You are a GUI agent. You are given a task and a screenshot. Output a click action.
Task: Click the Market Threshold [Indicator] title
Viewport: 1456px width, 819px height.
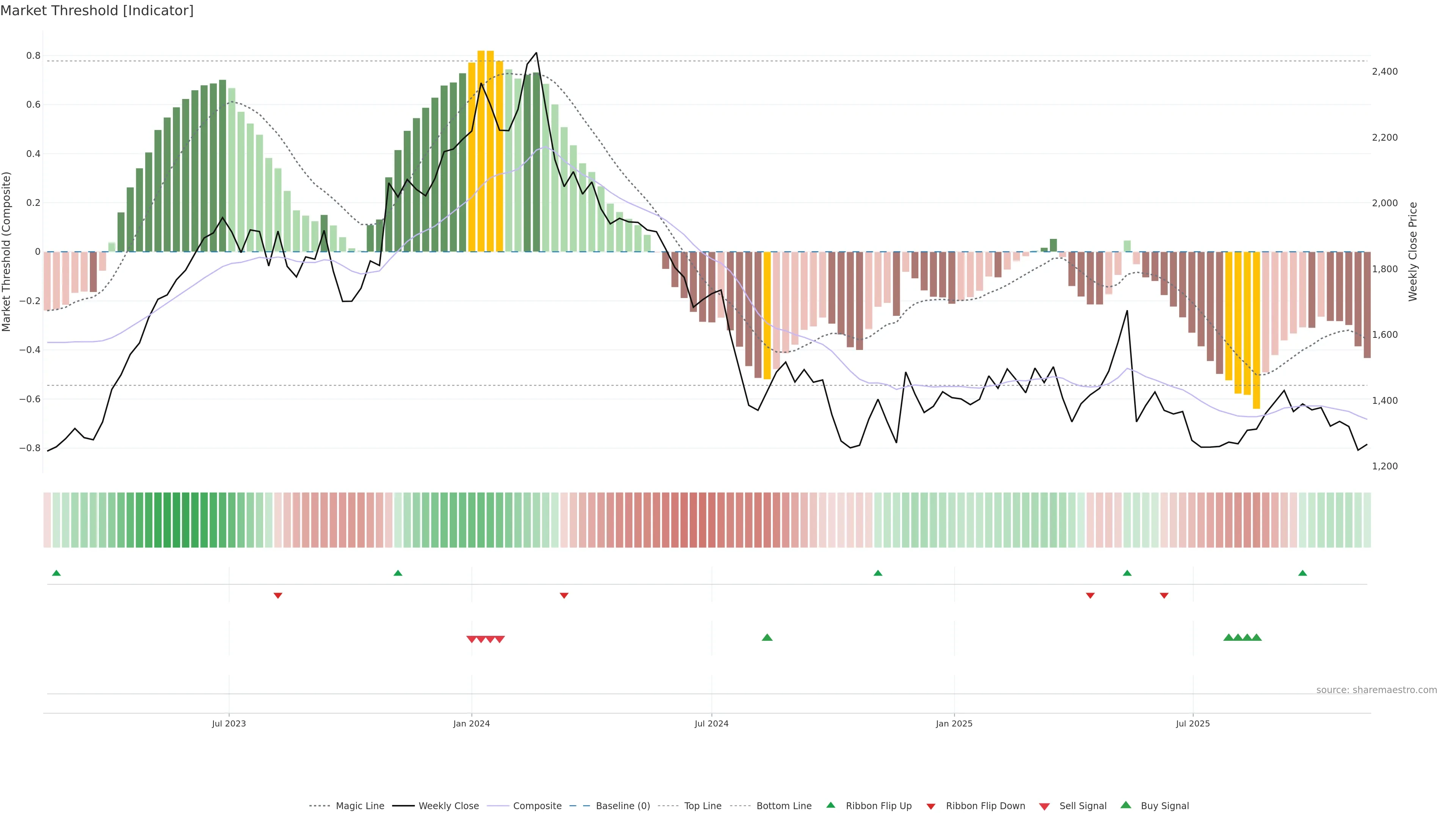[97, 11]
